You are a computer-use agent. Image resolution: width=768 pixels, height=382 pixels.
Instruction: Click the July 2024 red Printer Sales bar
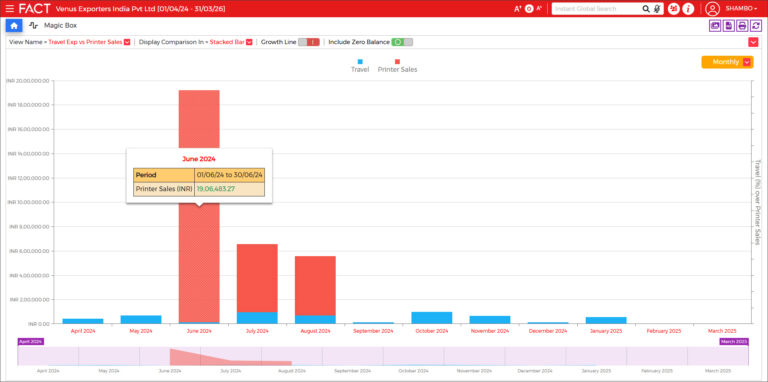(257, 278)
